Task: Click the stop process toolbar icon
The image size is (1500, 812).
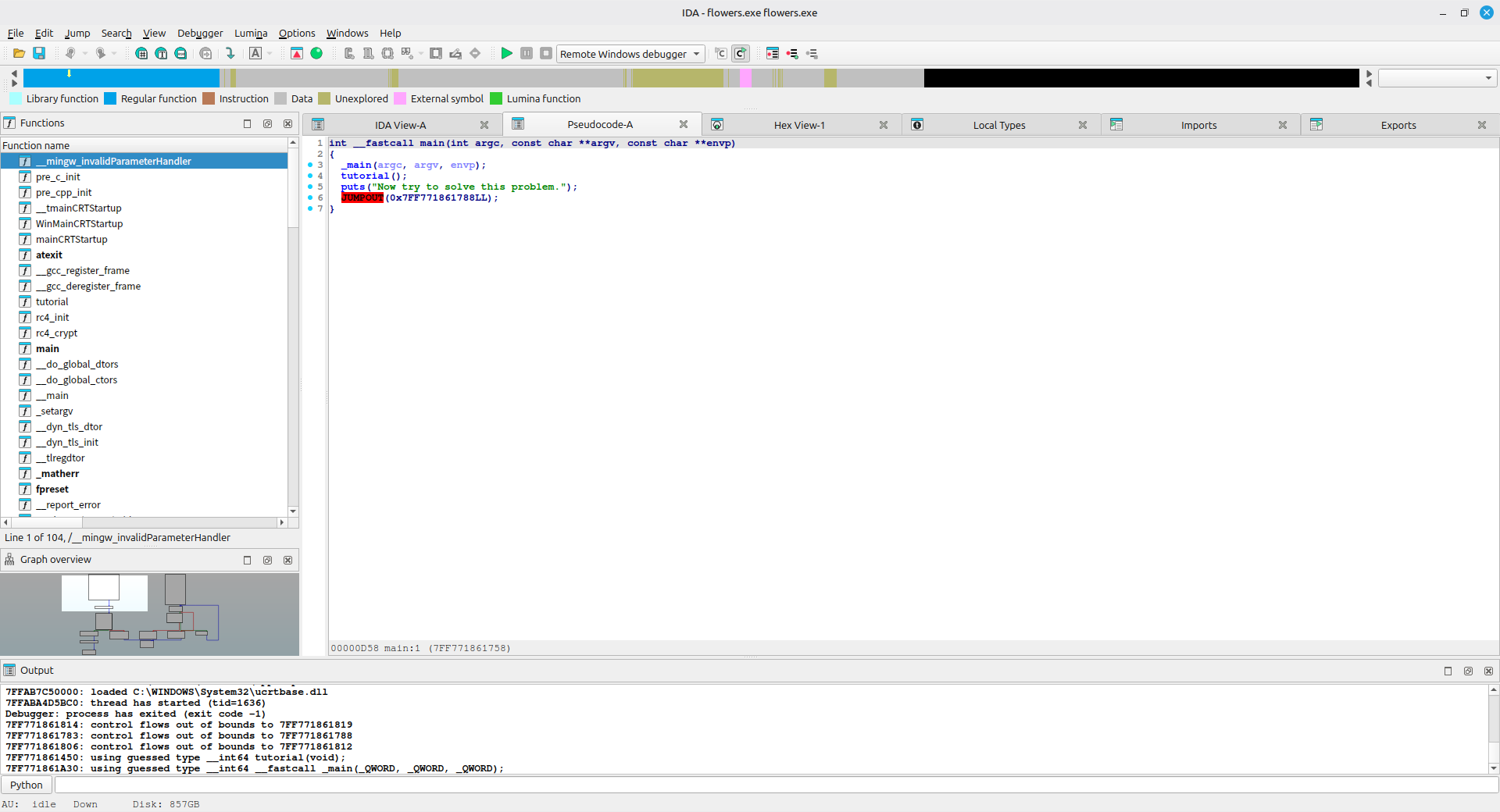Action: tap(546, 54)
